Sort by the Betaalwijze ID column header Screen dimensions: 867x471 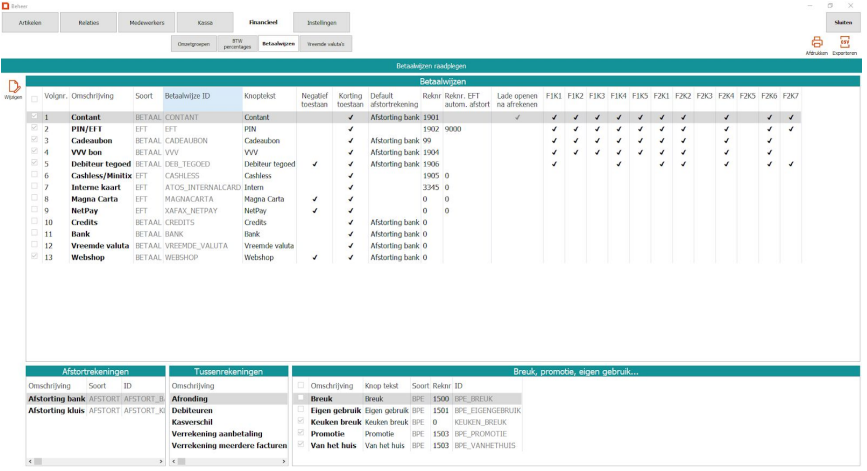pos(201,99)
